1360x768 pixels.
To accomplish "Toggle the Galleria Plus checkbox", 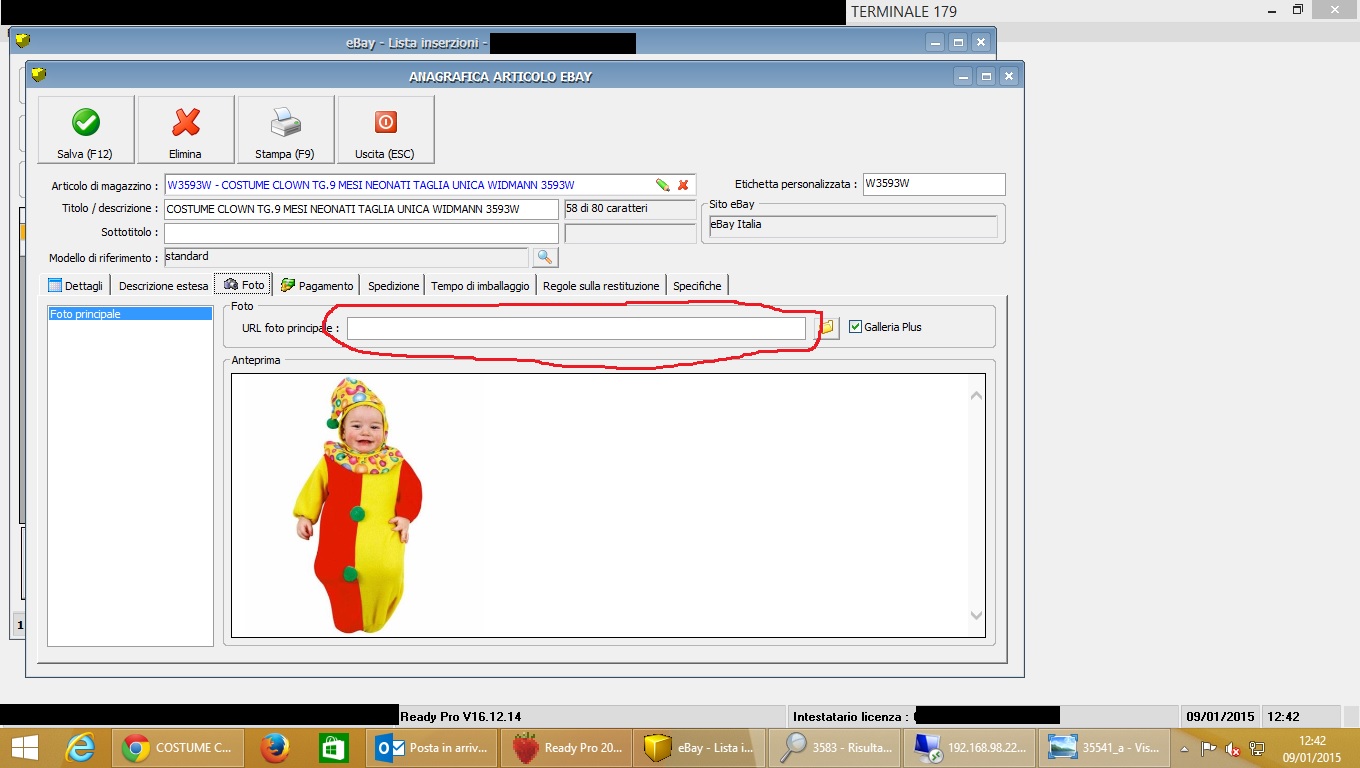I will pos(855,327).
